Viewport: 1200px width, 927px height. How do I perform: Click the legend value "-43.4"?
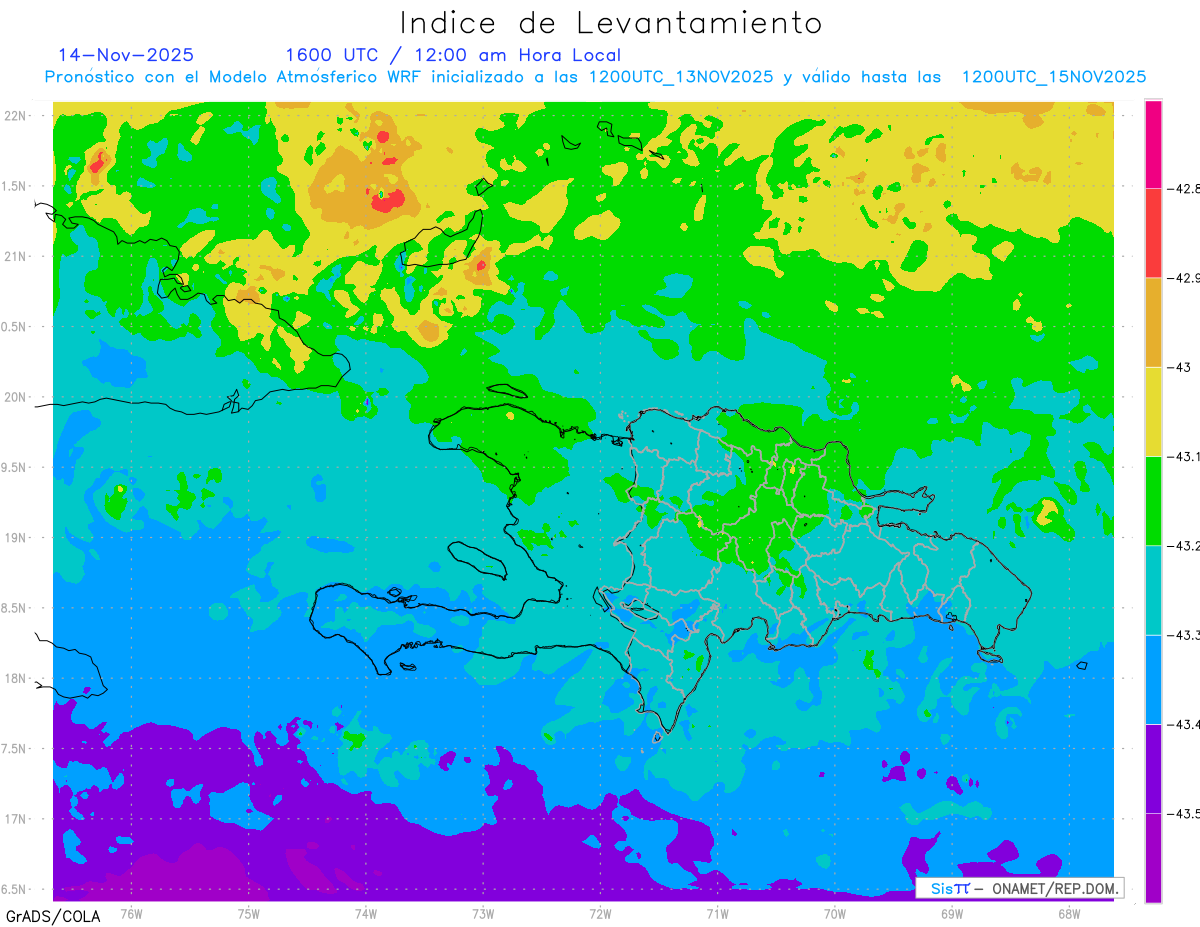pos(1184,723)
